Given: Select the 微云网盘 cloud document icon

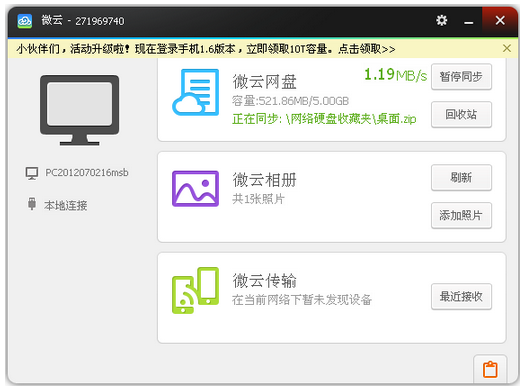Looking at the screenshot, I should [196, 92].
